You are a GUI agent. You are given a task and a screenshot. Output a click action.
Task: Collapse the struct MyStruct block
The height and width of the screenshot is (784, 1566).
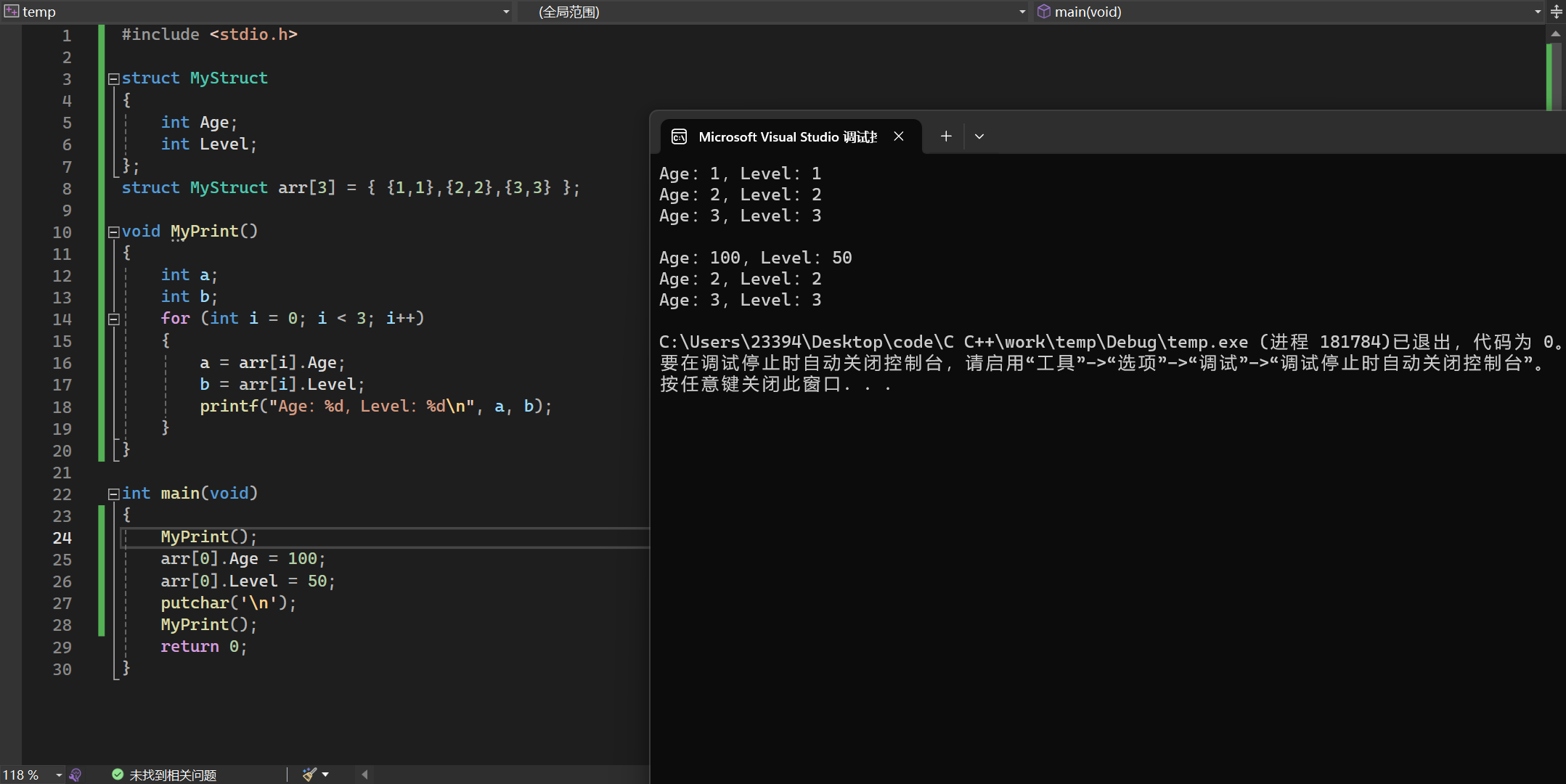click(113, 79)
